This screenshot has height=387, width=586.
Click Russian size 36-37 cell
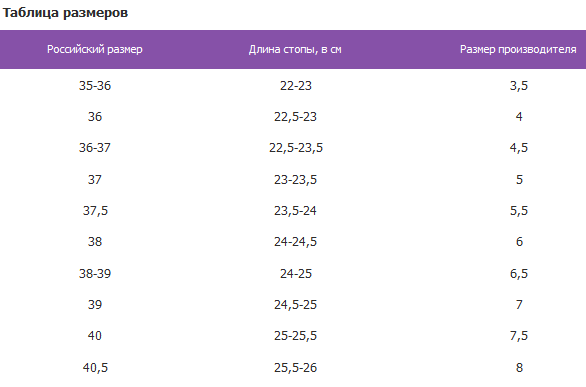[95, 148]
